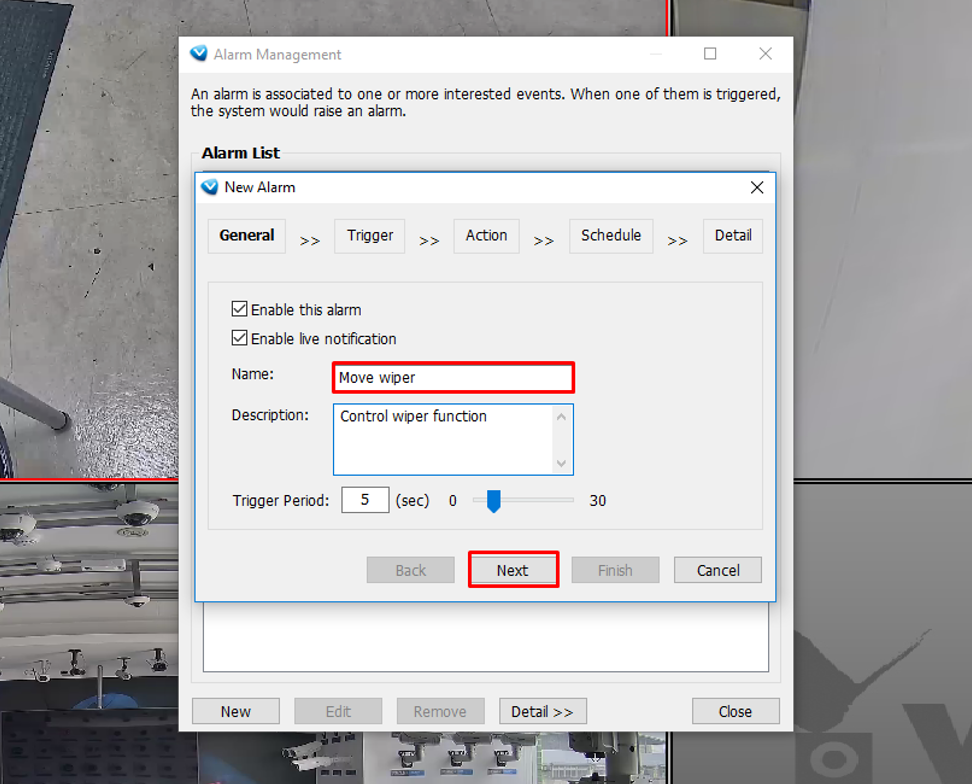Click the Name field containing Move wiper

[453, 378]
